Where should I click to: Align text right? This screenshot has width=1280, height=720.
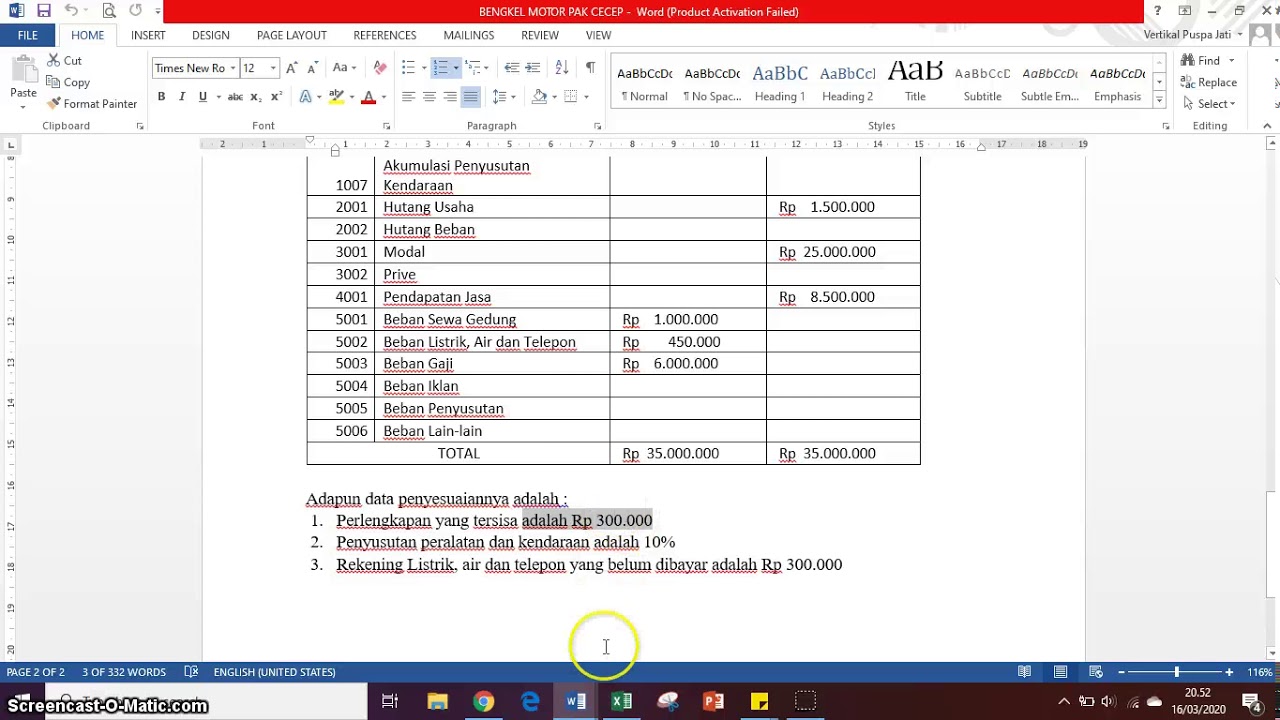click(450, 97)
